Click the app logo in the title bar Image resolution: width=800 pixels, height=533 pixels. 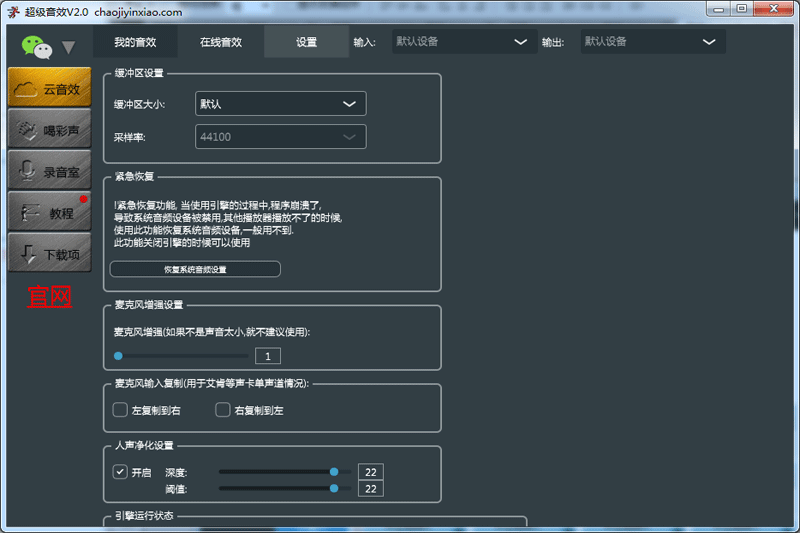[x=14, y=12]
